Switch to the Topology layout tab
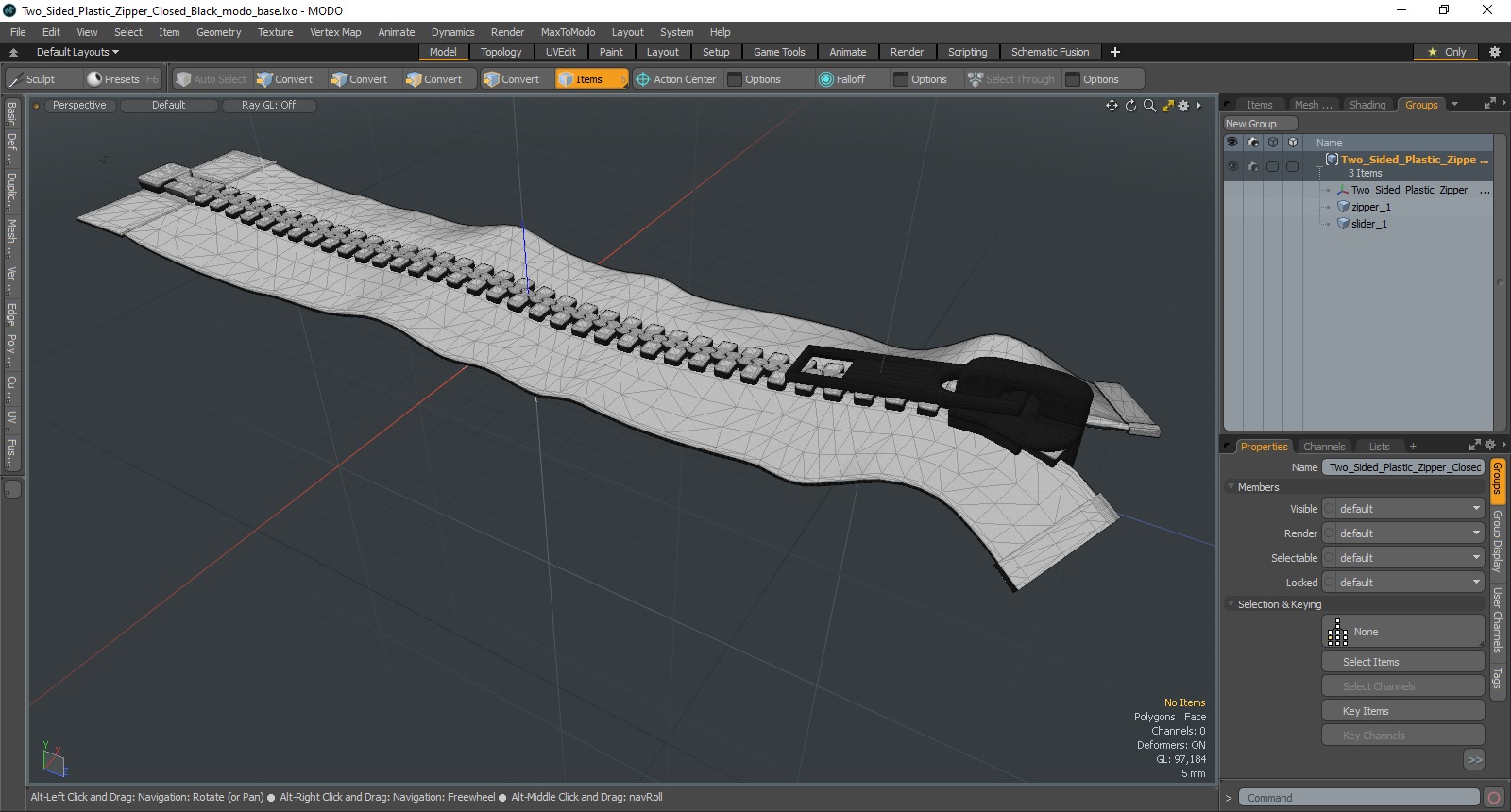 (501, 52)
